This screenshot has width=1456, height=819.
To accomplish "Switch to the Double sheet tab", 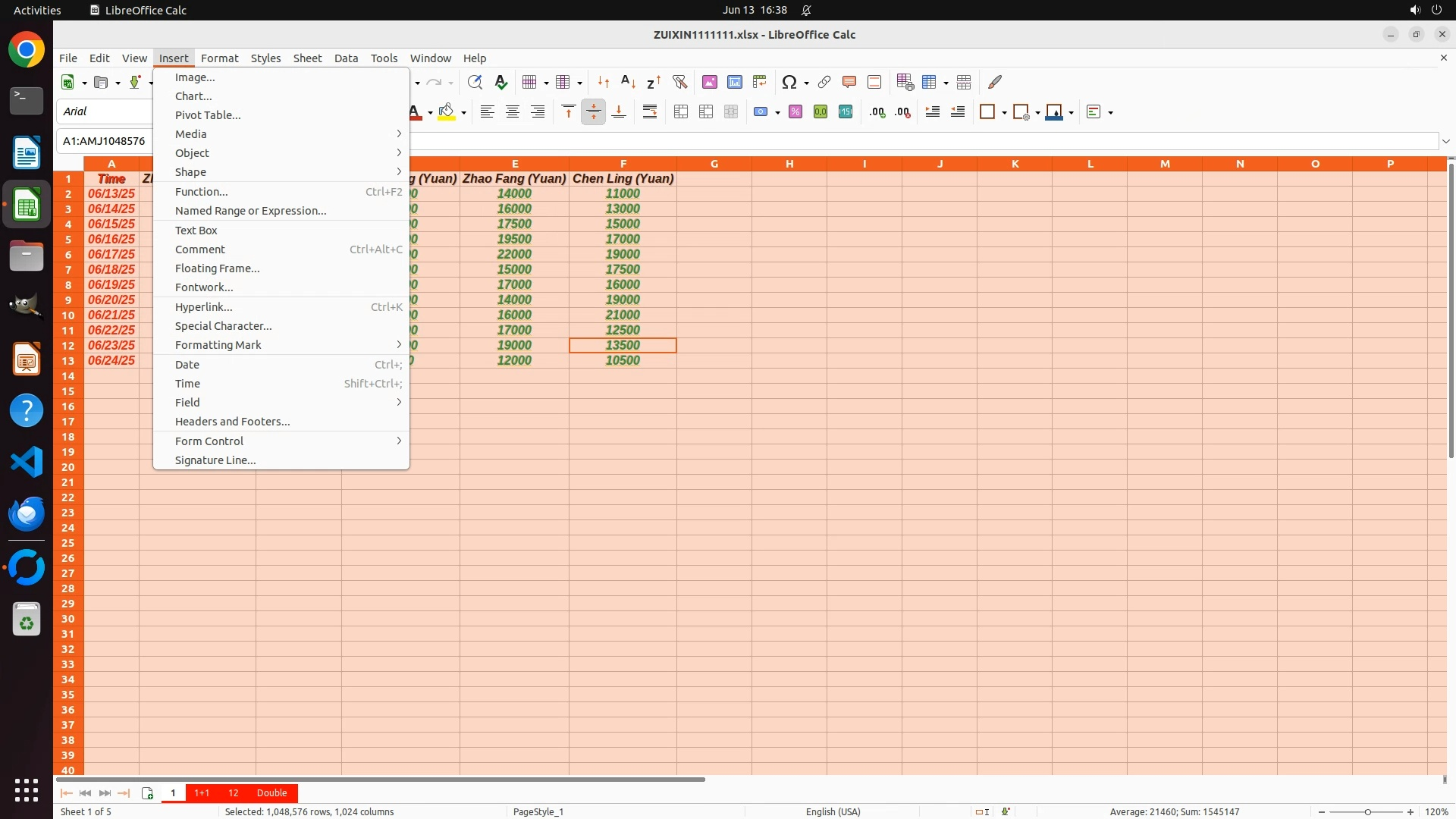I will click(271, 792).
